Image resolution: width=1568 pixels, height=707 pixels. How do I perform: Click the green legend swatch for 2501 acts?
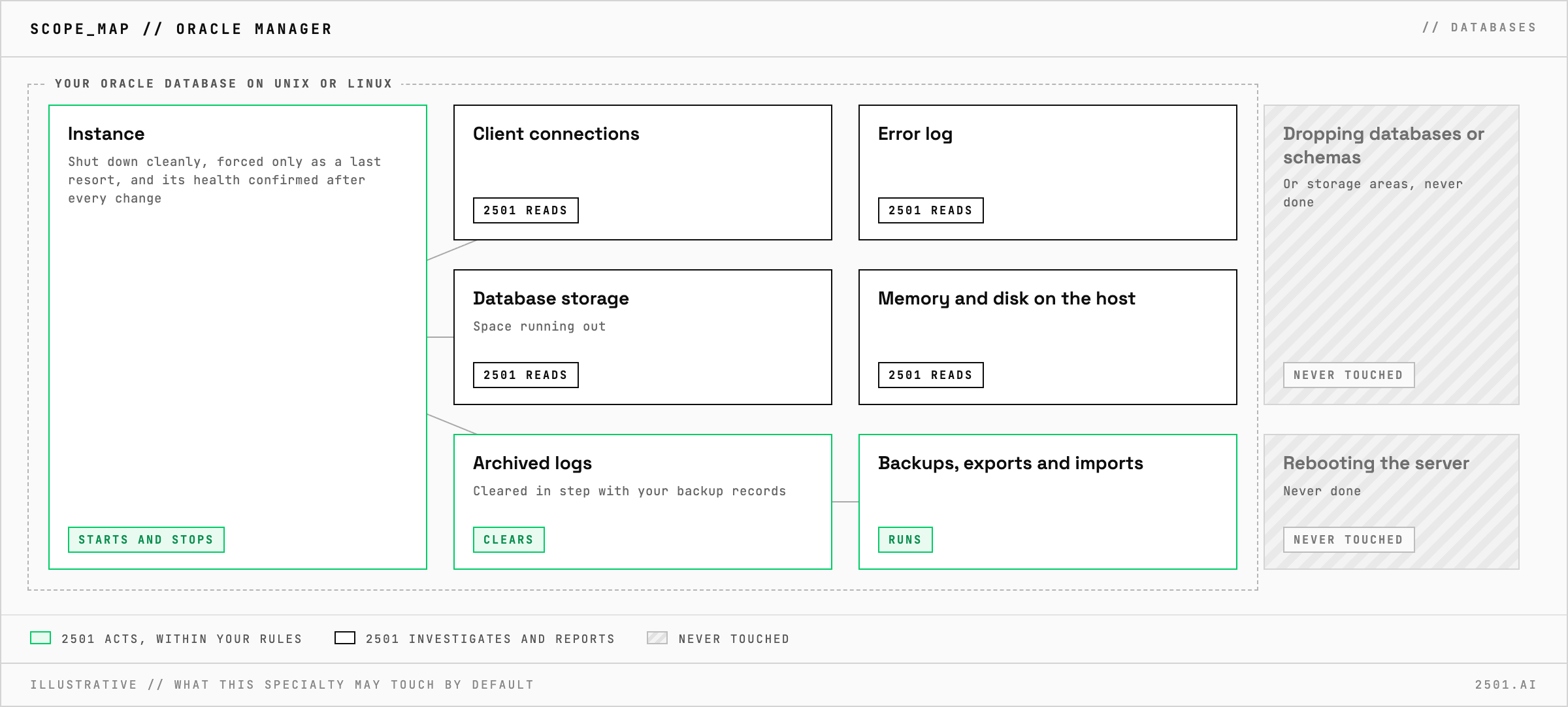[41, 638]
